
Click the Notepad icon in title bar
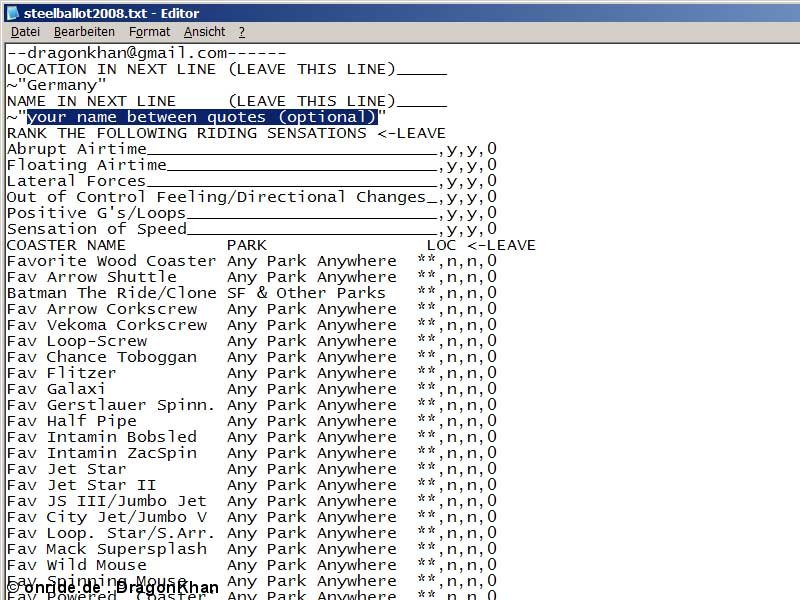coord(13,13)
